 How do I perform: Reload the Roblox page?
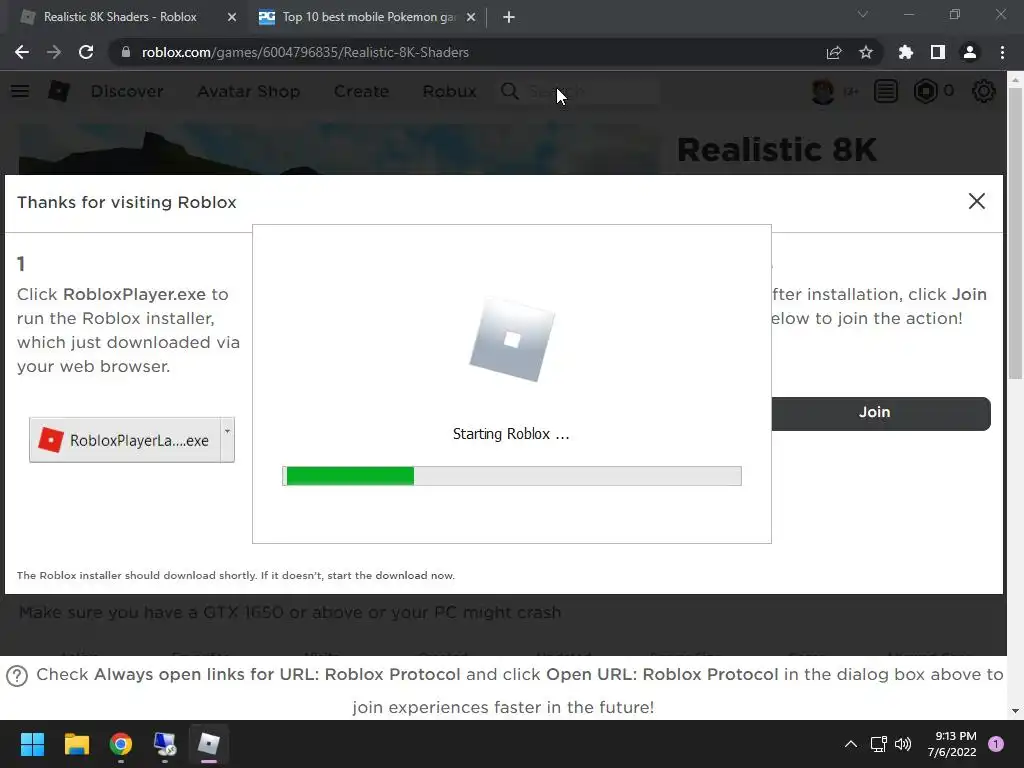86,52
